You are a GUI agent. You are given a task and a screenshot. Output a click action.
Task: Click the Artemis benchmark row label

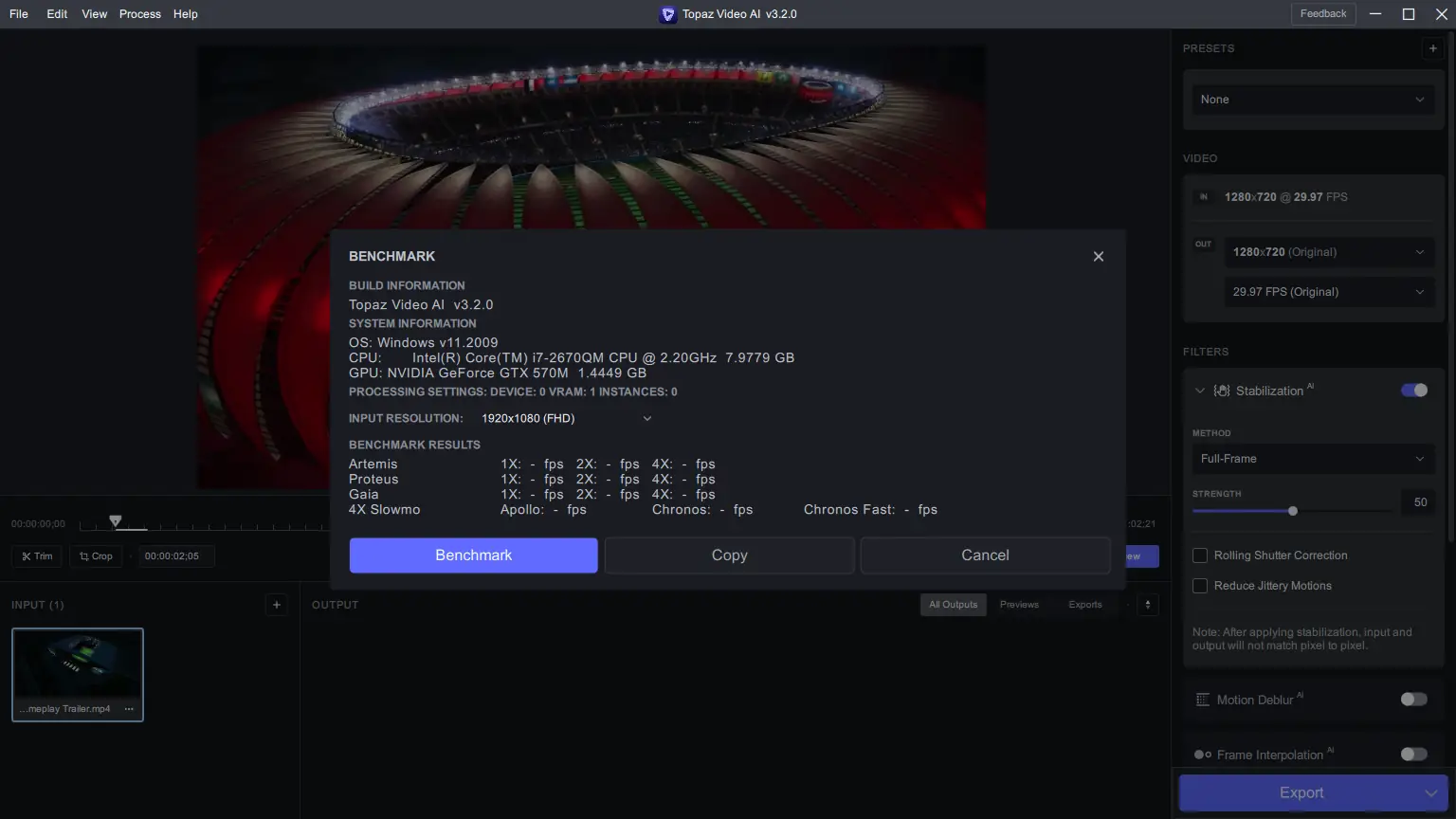coord(373,464)
